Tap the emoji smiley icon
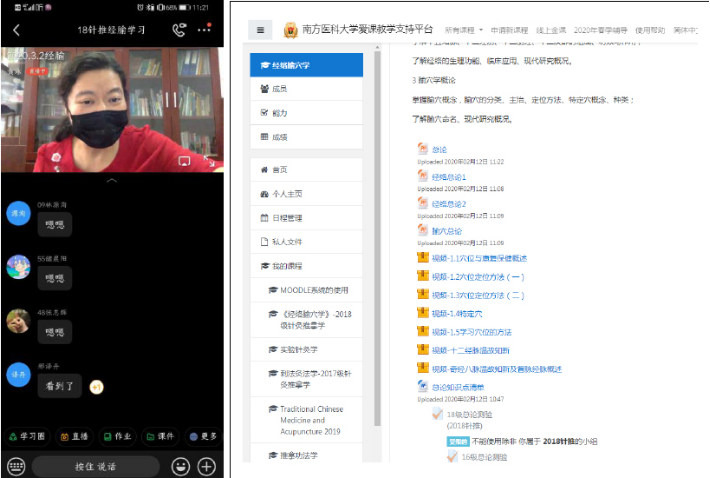Screen dimensions: 710x478 pos(180,466)
